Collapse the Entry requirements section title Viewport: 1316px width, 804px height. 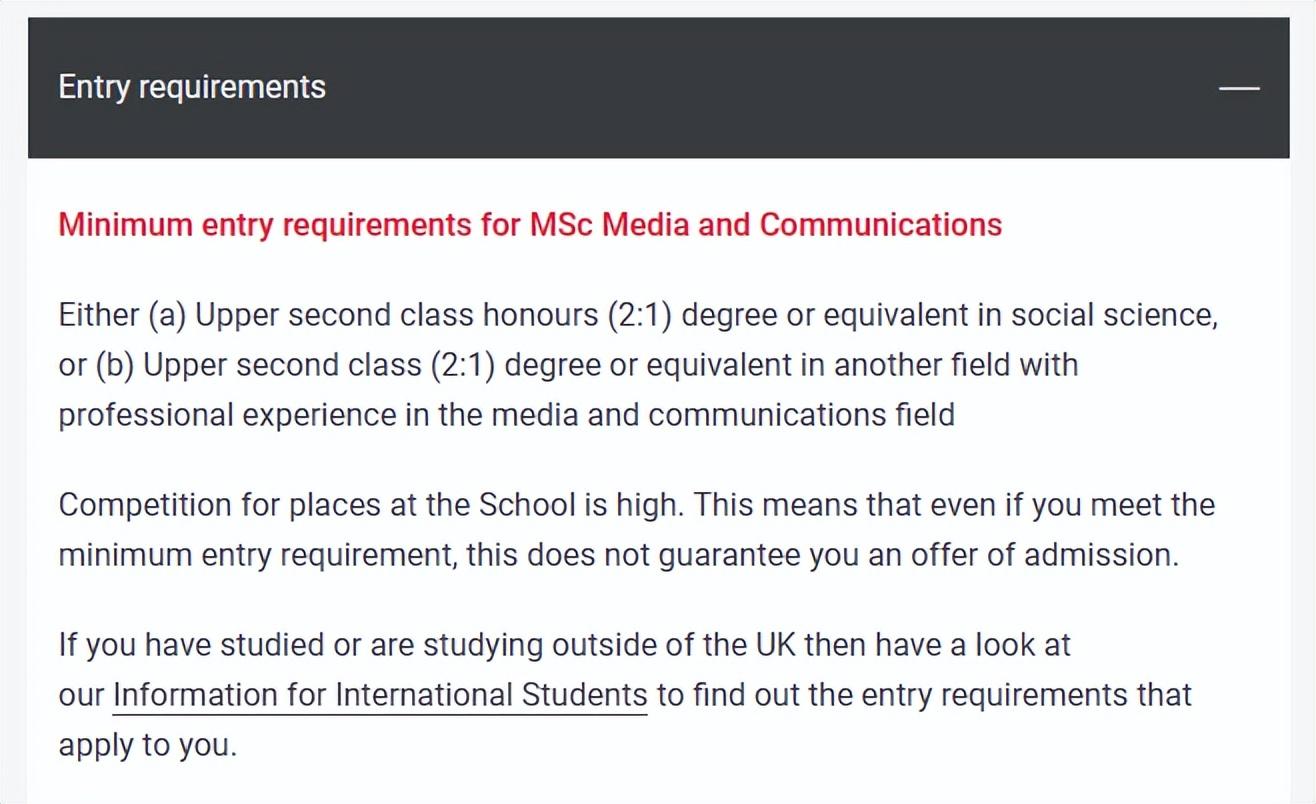[x=192, y=87]
